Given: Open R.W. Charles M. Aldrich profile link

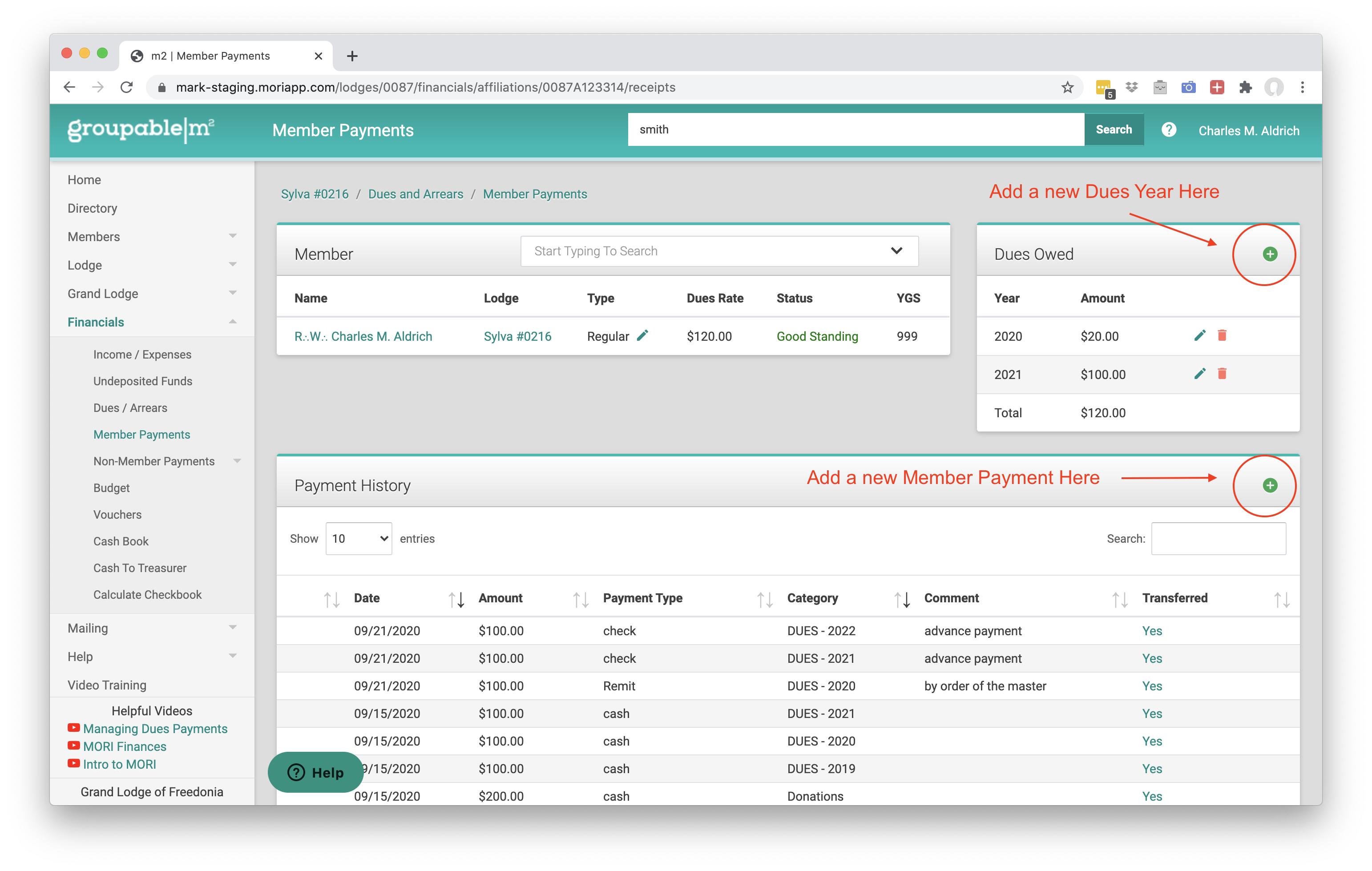Looking at the screenshot, I should coord(363,336).
